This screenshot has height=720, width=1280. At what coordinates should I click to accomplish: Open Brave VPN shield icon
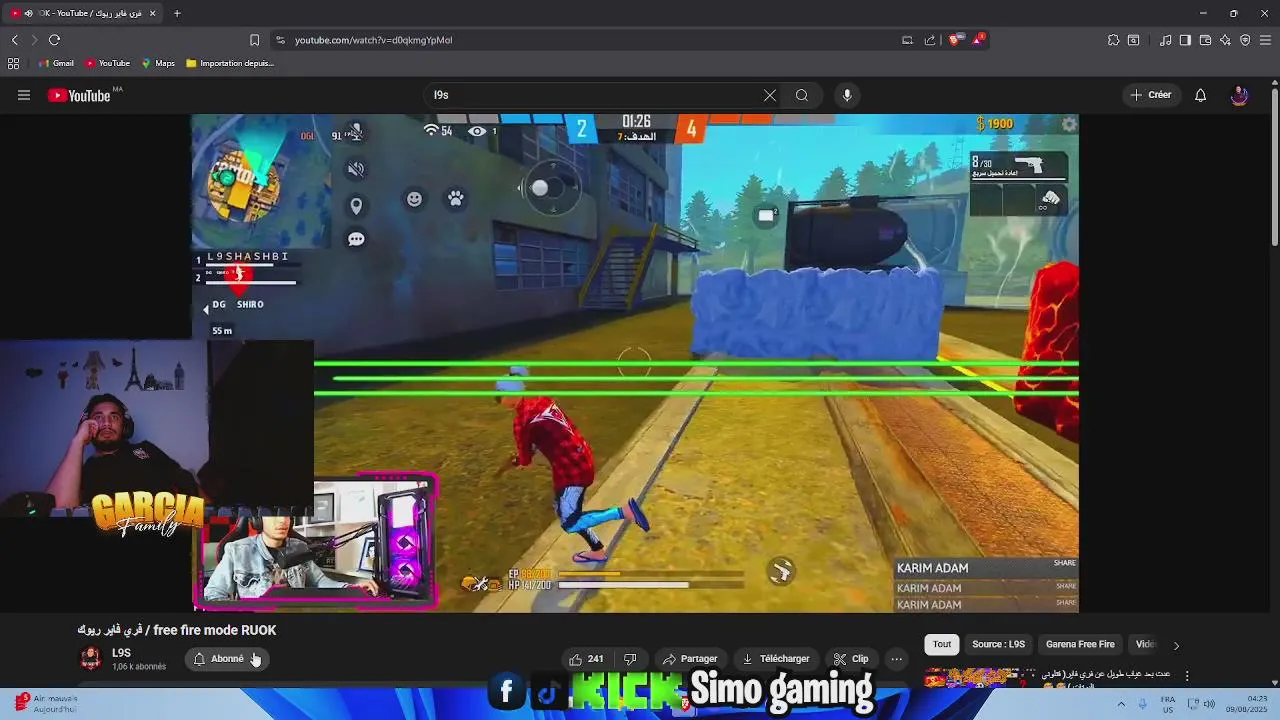pos(1245,40)
